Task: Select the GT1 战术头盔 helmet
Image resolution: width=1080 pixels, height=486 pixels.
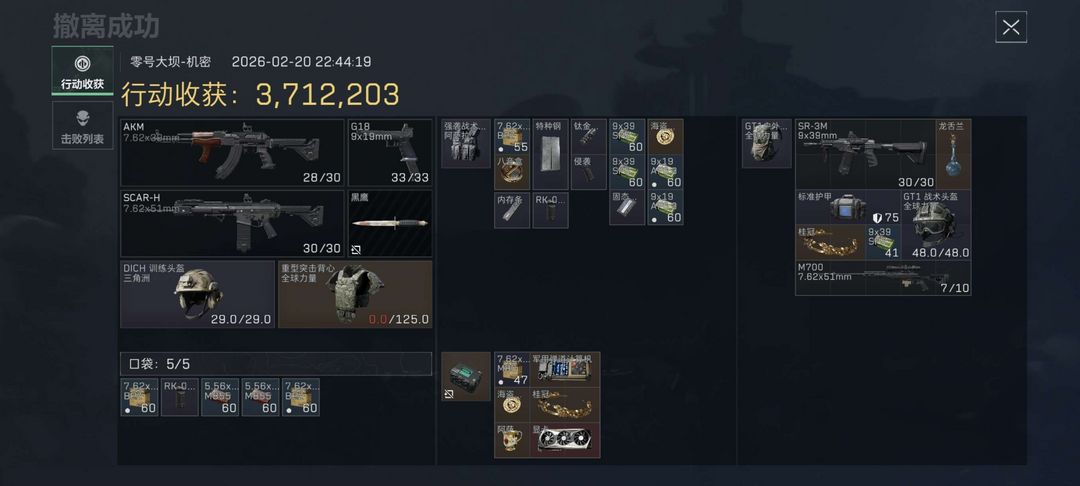Action: [x=936, y=224]
